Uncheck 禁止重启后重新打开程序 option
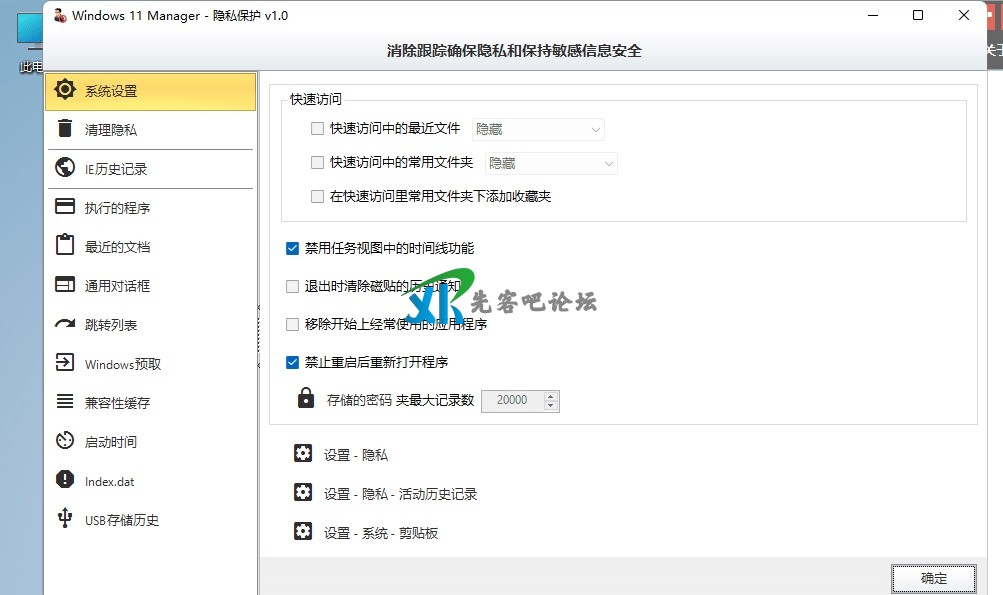 coord(293,362)
